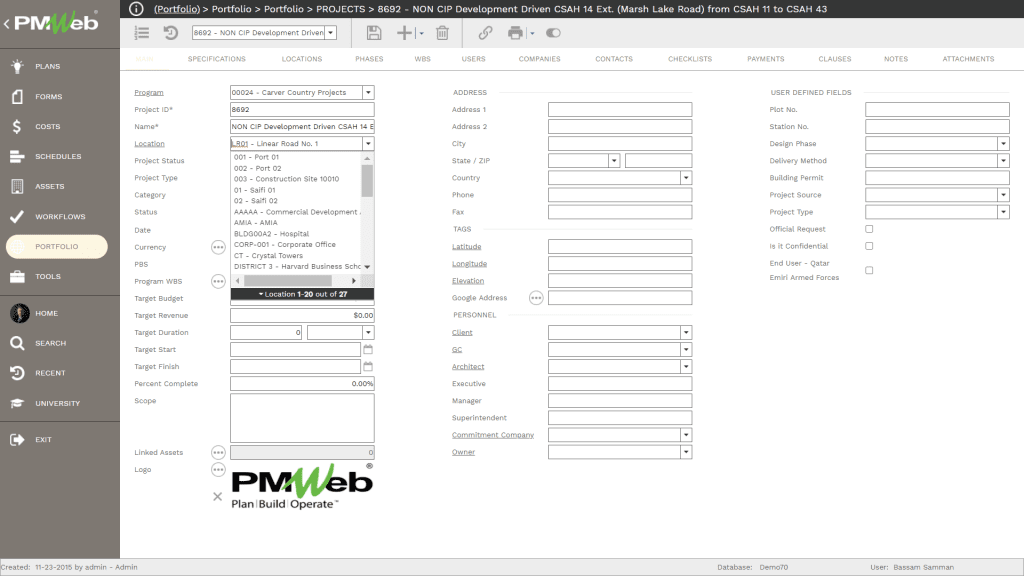This screenshot has height=576, width=1024.
Task: Open Google Address ellipsis button
Action: click(x=536, y=298)
